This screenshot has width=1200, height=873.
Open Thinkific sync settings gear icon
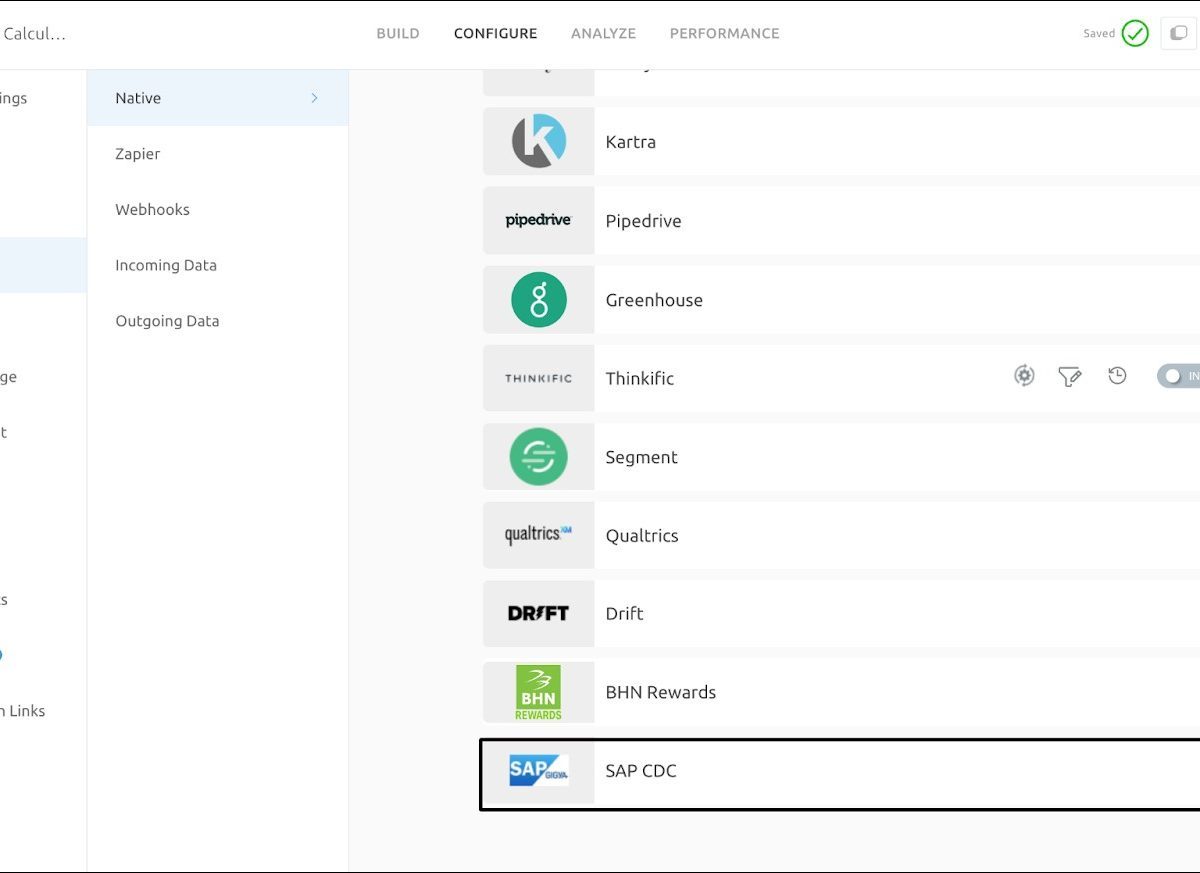click(1024, 376)
